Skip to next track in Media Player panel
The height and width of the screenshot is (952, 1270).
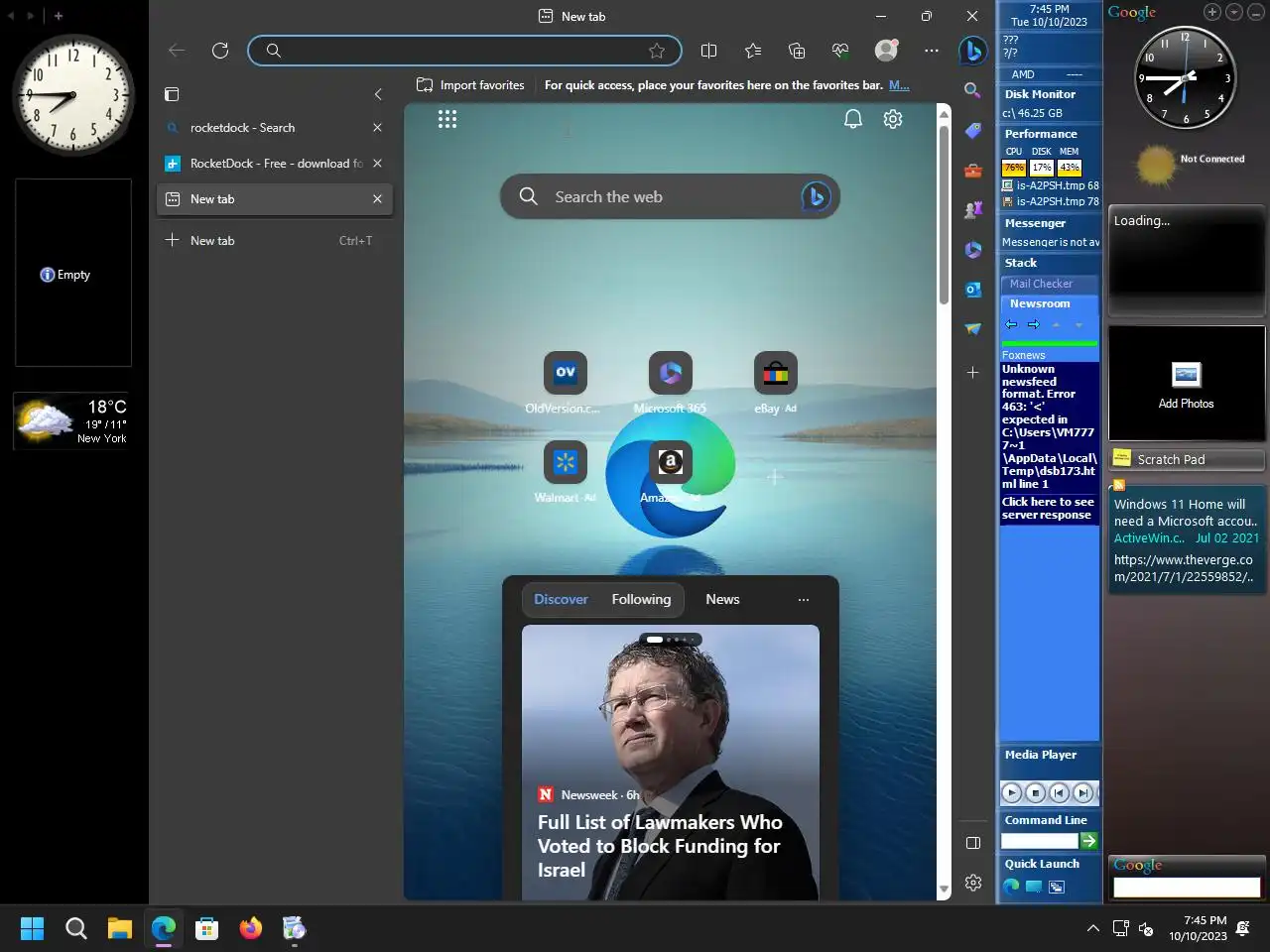click(1083, 792)
